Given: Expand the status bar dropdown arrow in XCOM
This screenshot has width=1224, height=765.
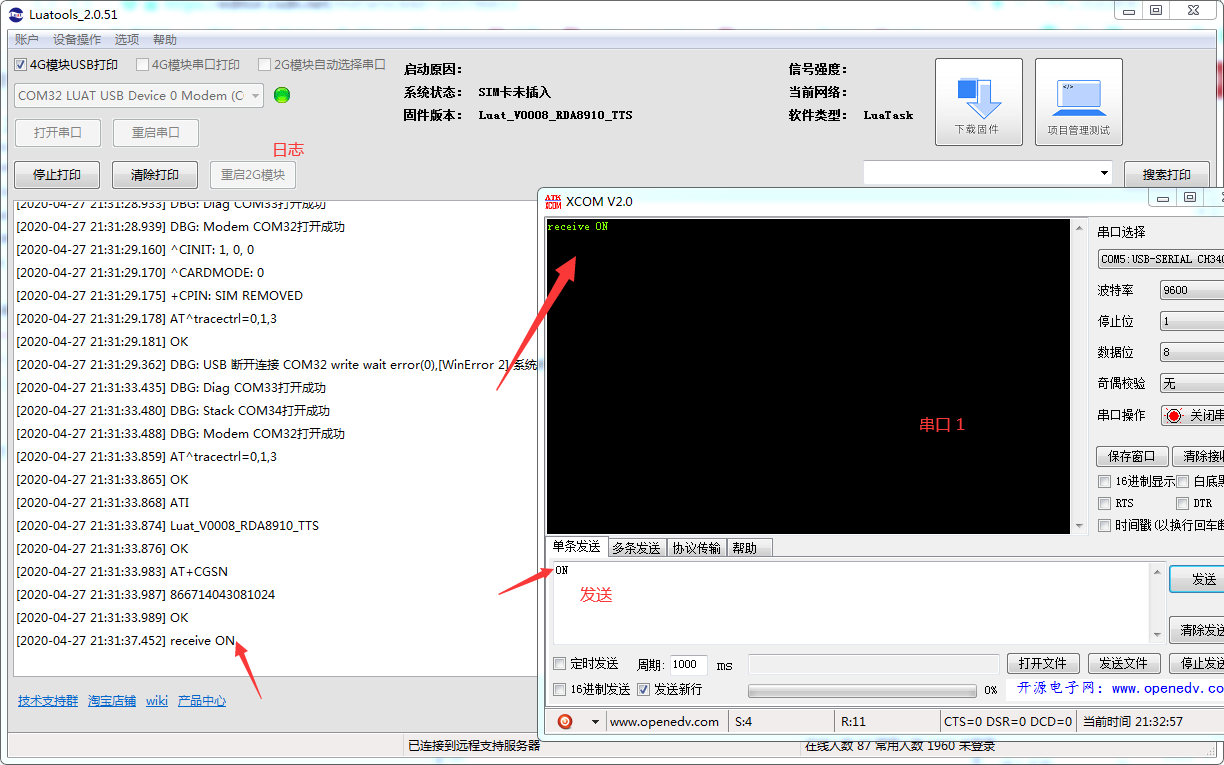Looking at the screenshot, I should pos(595,722).
